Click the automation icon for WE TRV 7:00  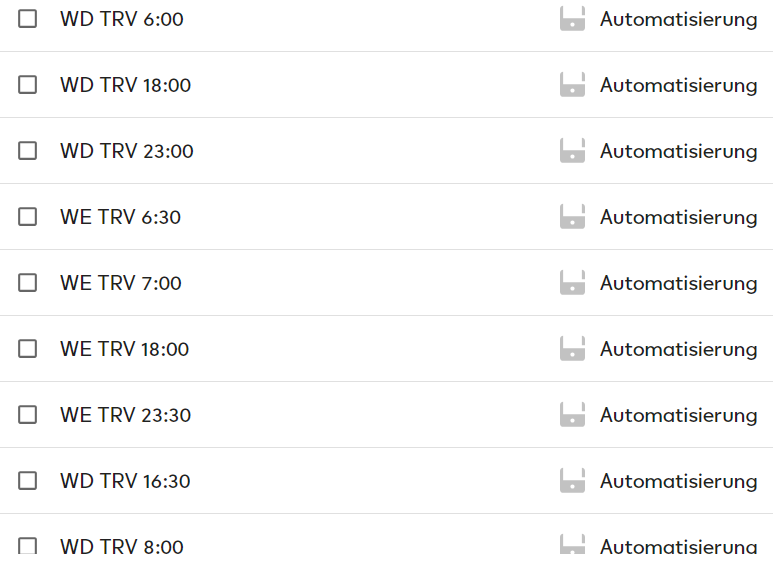572,283
